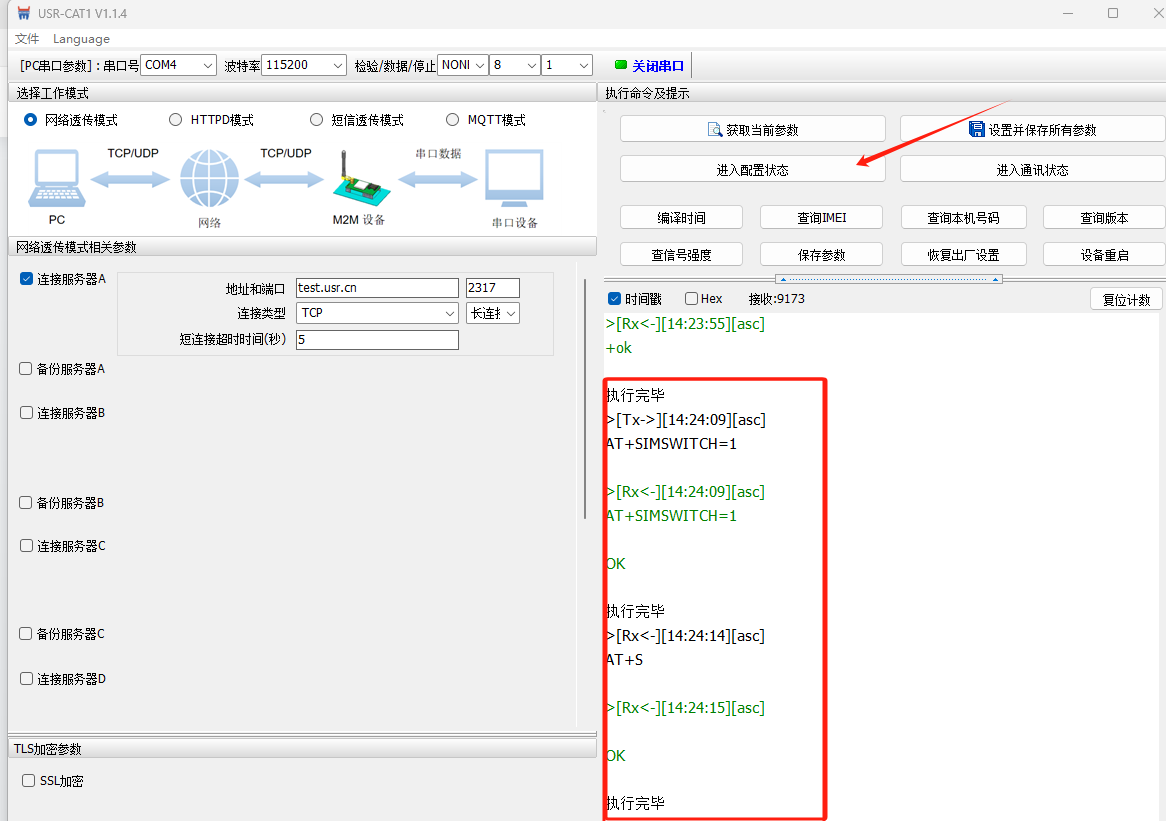The height and width of the screenshot is (821, 1166).
Task: Uncheck the 时间戳 timestamp checkbox
Action: [x=615, y=299]
